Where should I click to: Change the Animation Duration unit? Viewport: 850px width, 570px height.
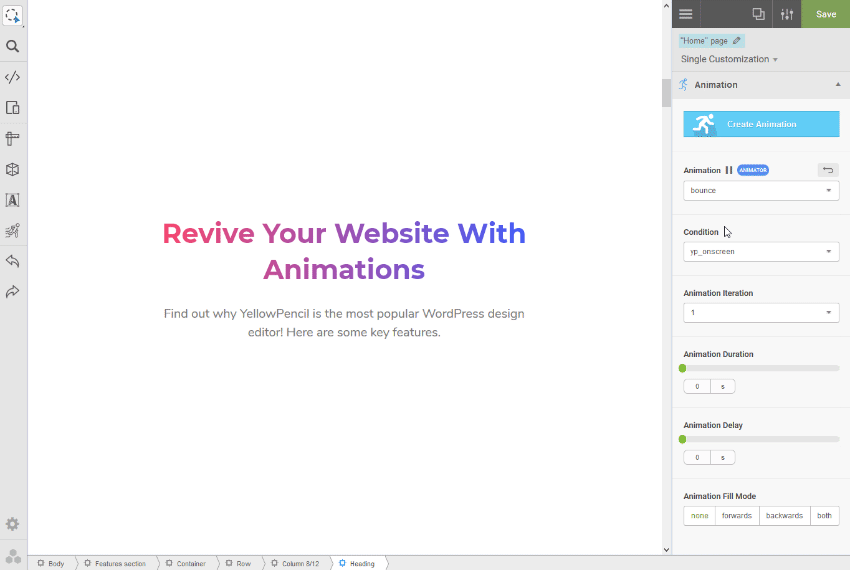(x=723, y=387)
